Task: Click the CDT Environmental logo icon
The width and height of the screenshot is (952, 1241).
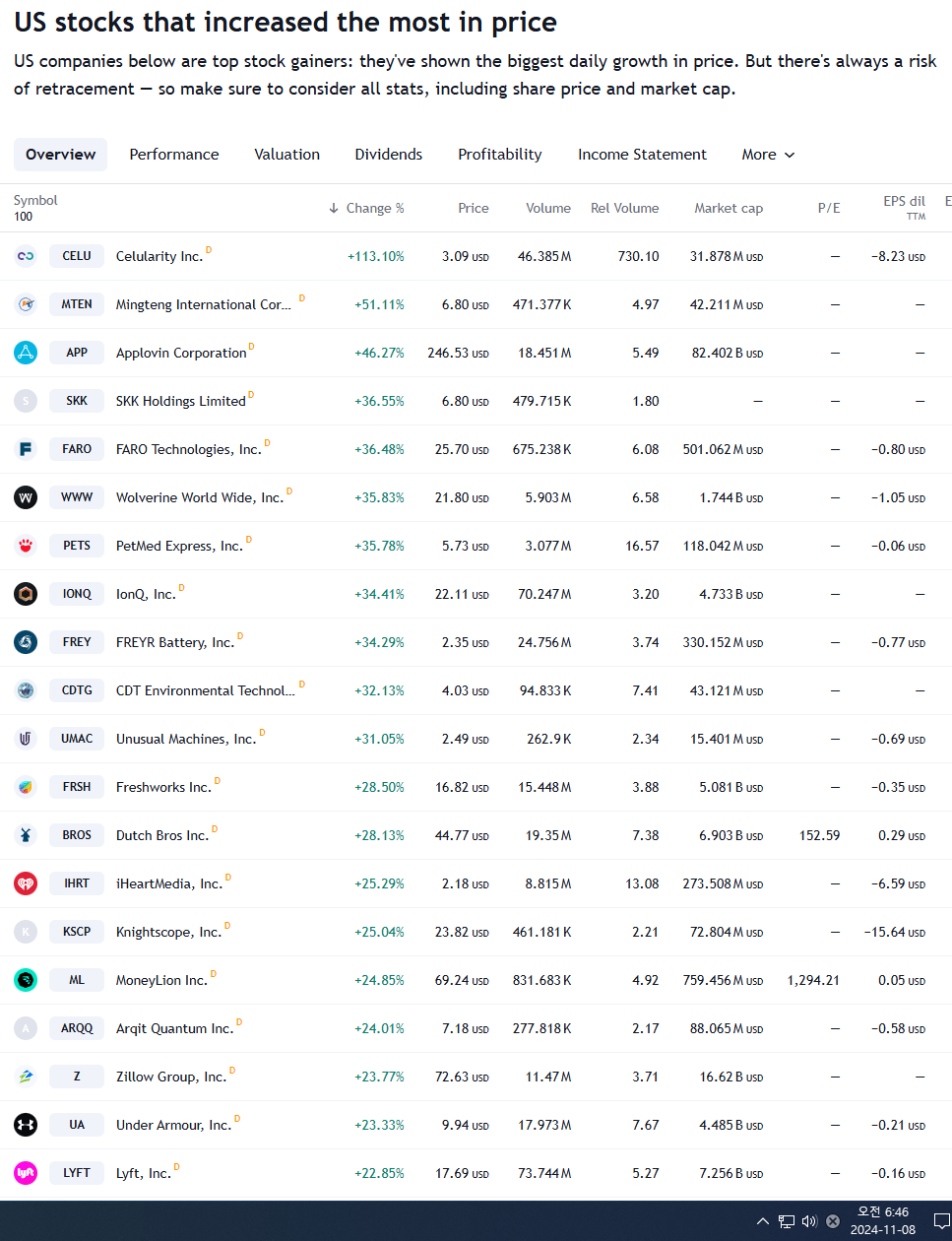Action: tap(26, 690)
